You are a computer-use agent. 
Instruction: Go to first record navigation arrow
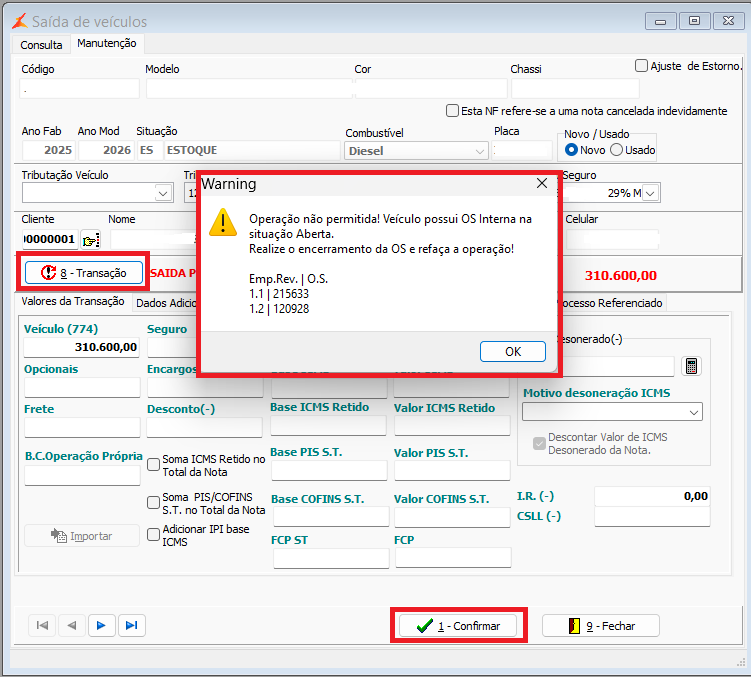point(42,625)
